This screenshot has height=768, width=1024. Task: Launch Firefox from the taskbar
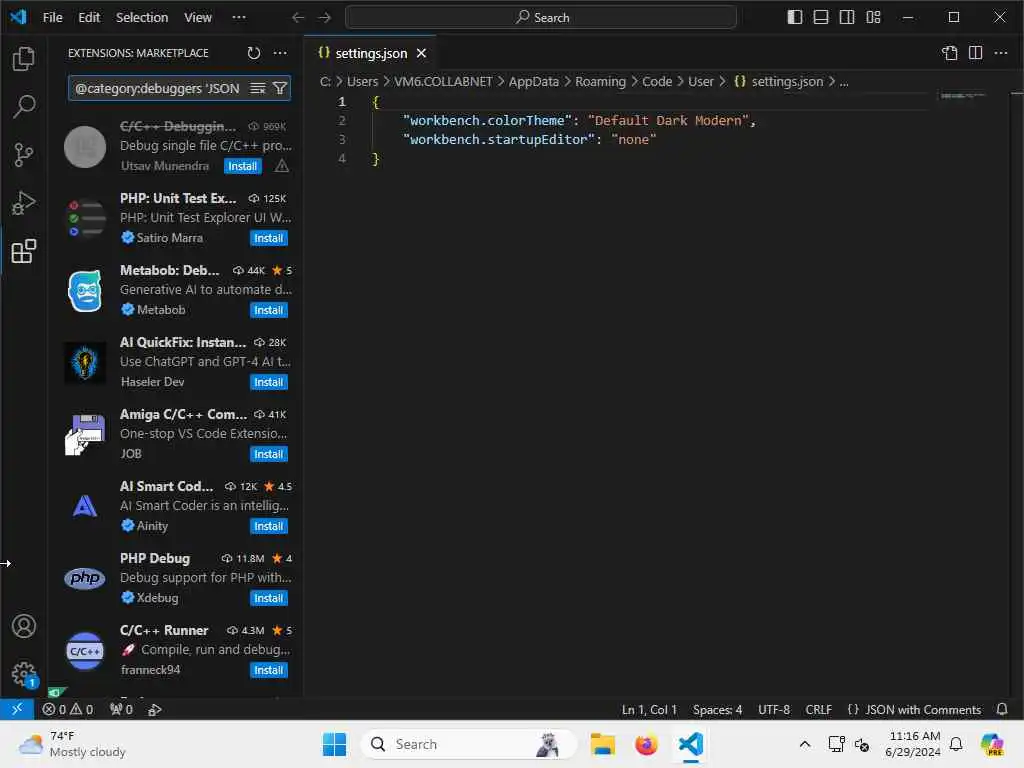click(647, 744)
